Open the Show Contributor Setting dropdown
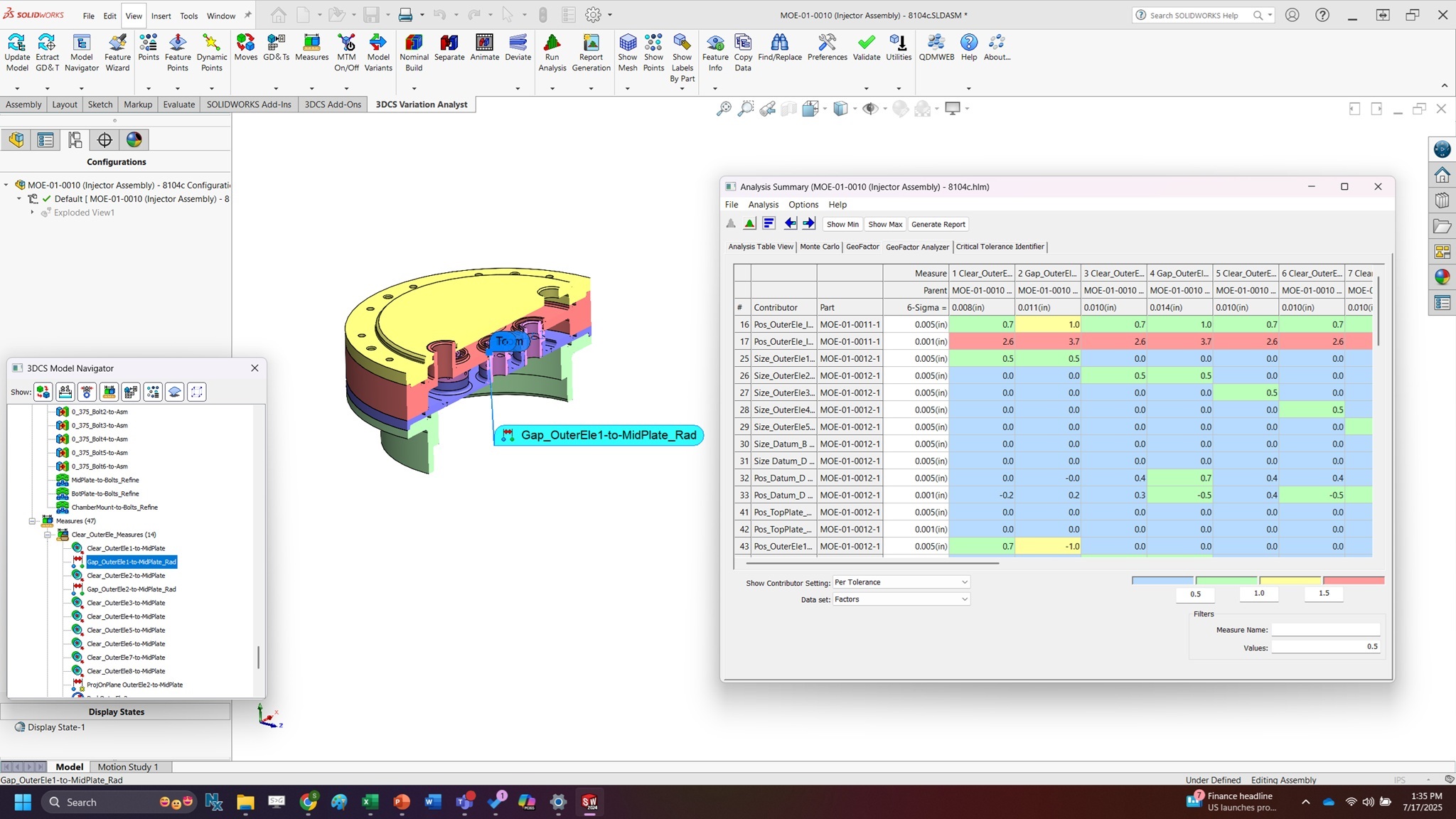Viewport: 1456px width, 819px height. [x=901, y=582]
